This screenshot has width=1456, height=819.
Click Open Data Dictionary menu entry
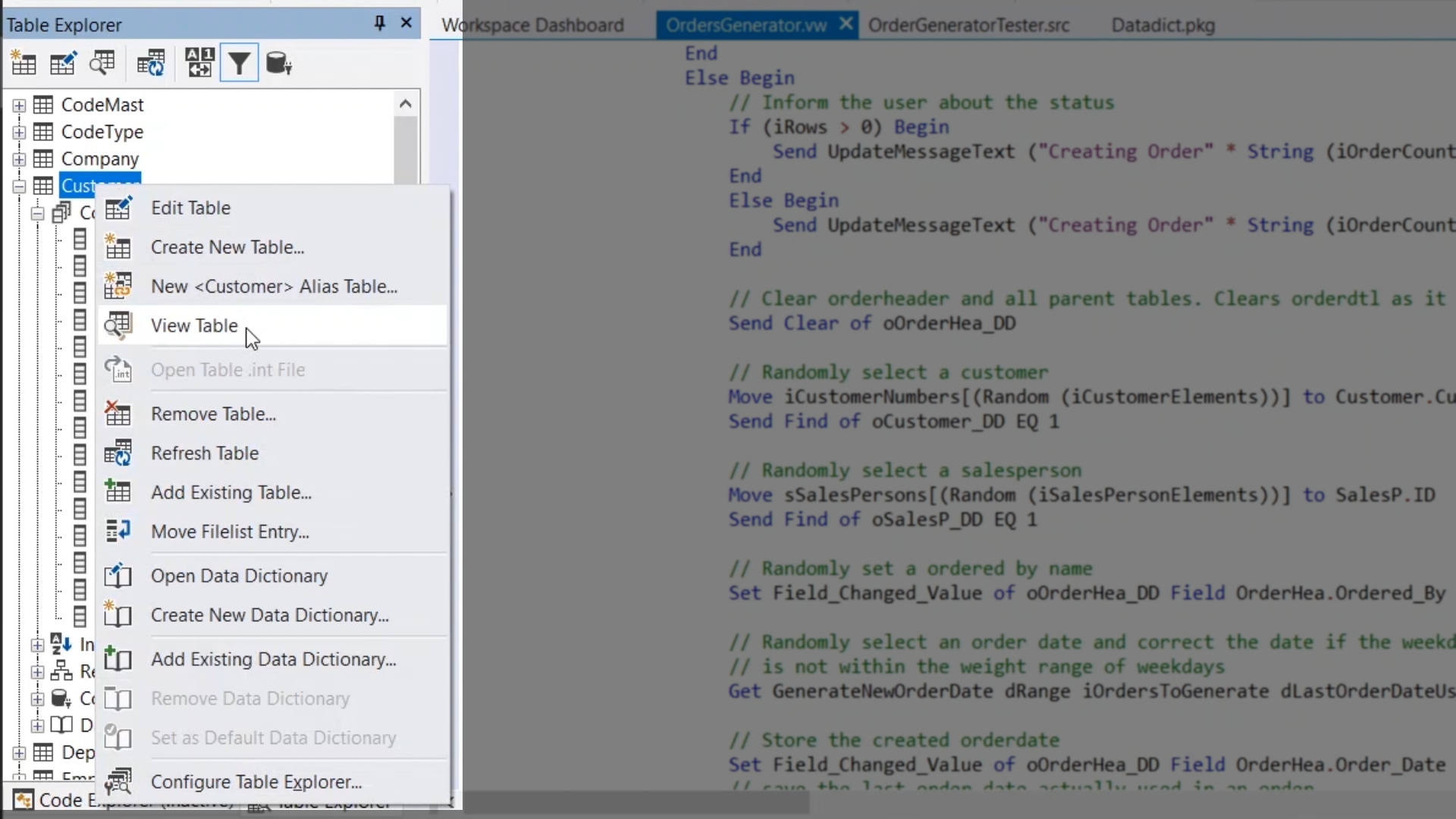point(239,576)
